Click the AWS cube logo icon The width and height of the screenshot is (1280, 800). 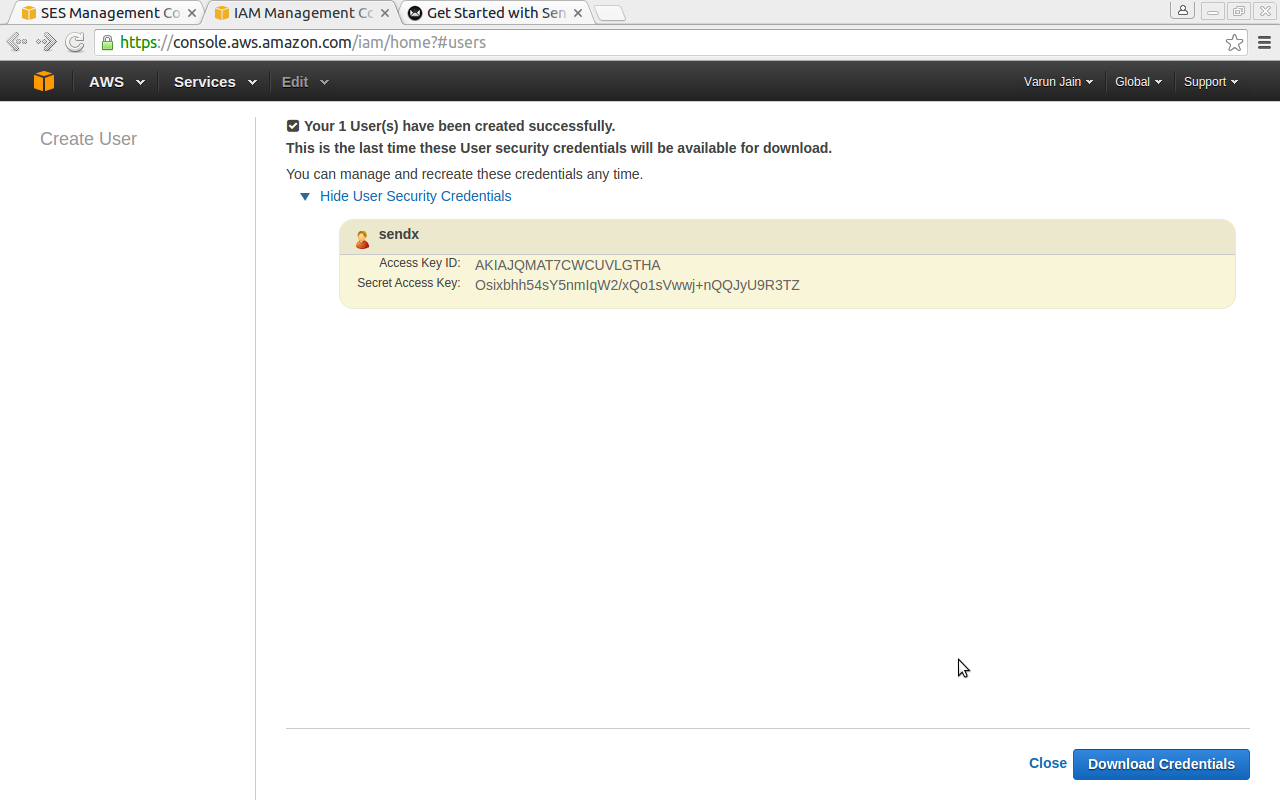[44, 82]
